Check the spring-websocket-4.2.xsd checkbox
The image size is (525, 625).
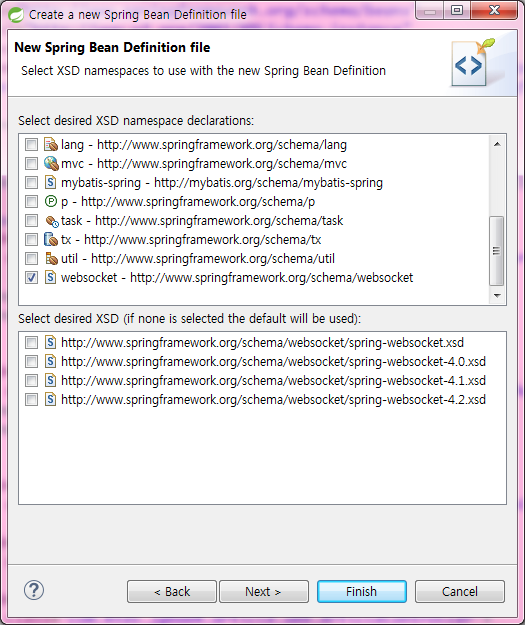(31, 399)
